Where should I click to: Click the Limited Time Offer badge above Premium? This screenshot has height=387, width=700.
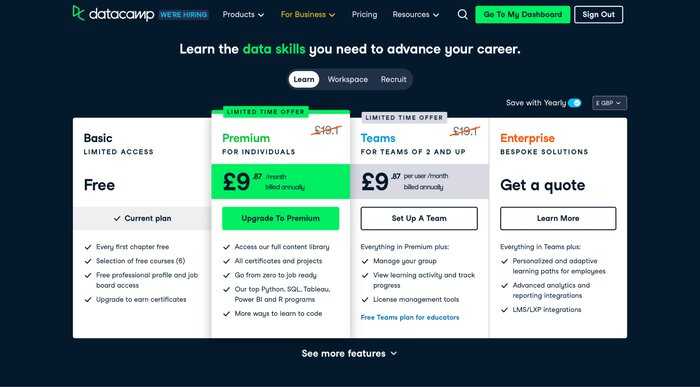pos(266,112)
